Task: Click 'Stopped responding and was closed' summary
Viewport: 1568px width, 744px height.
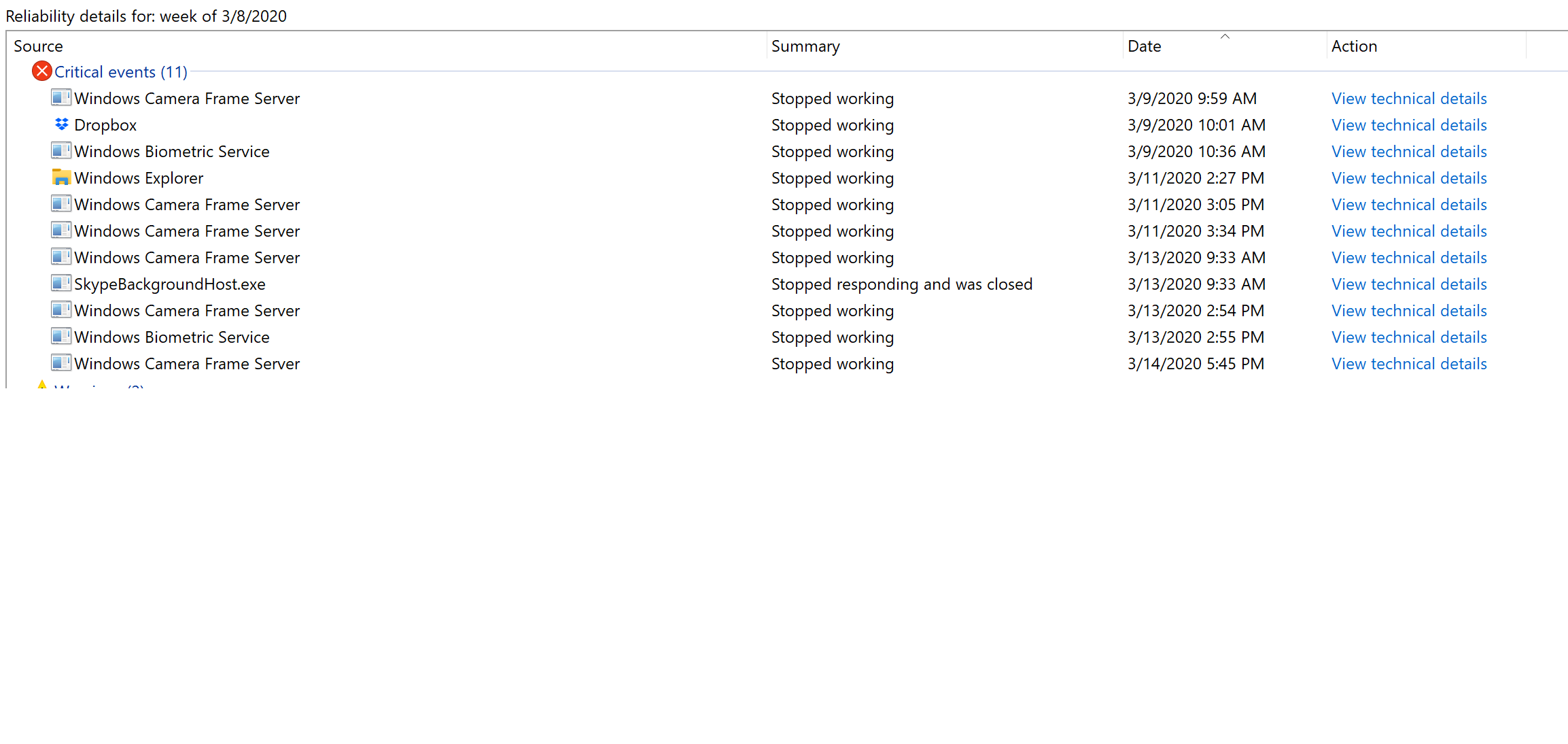Action: [902, 284]
